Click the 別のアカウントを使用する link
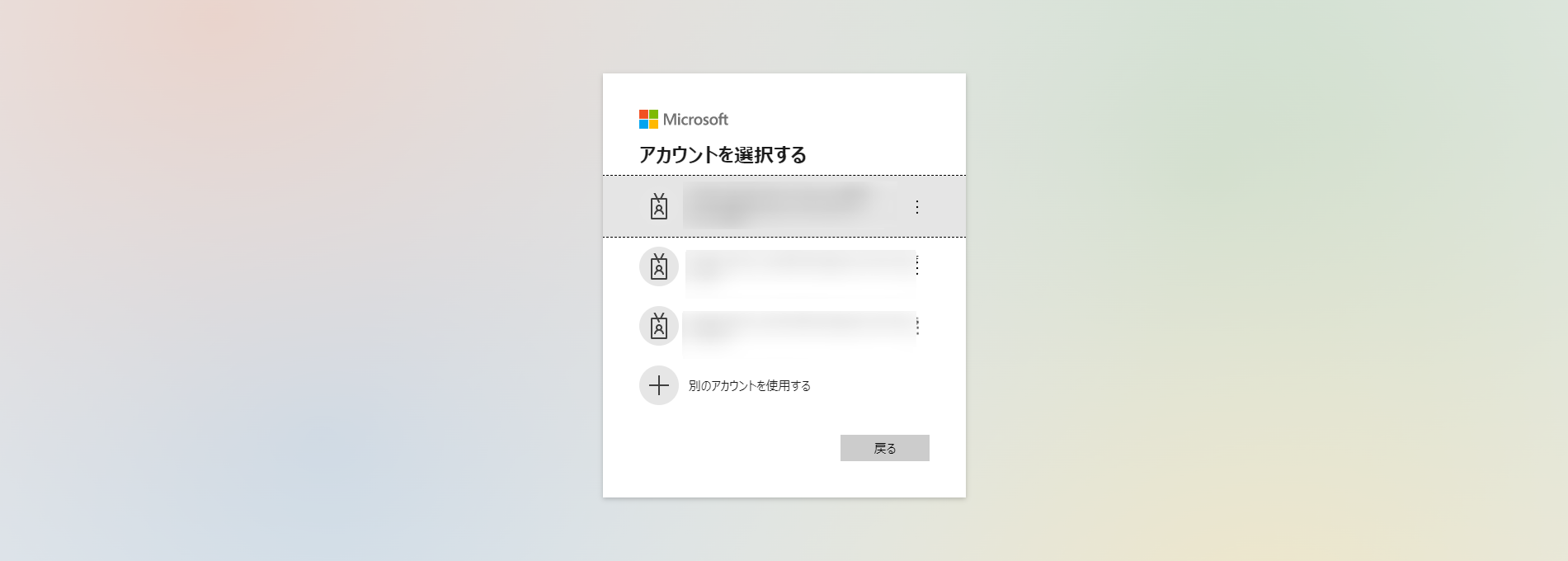The height and width of the screenshot is (561, 1568). click(x=749, y=385)
